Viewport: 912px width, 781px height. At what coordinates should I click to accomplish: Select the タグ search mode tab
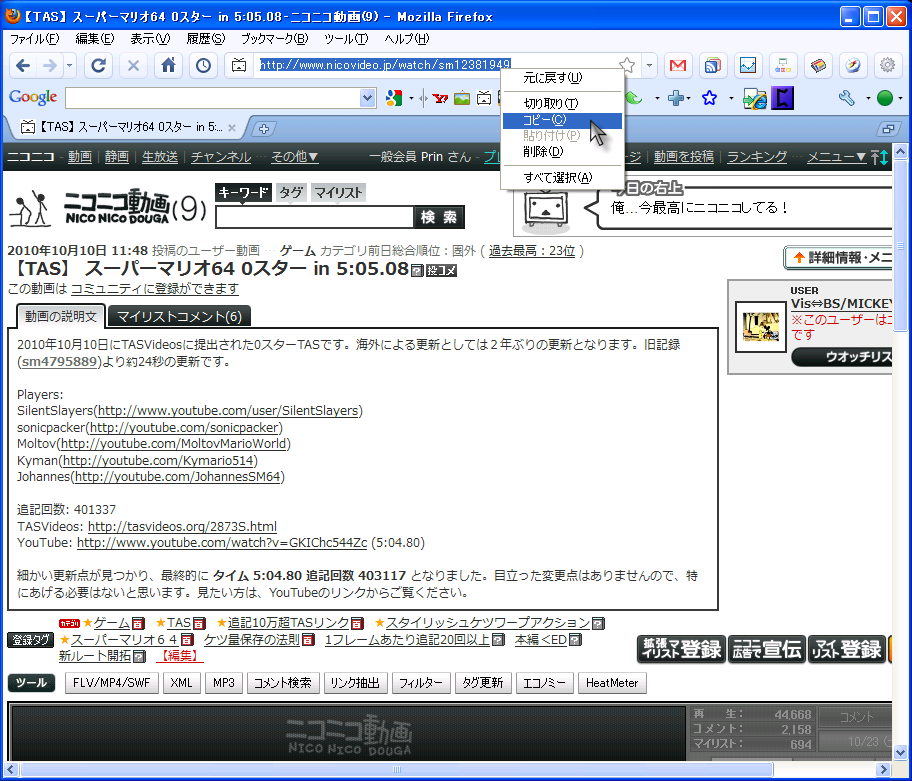click(x=291, y=193)
